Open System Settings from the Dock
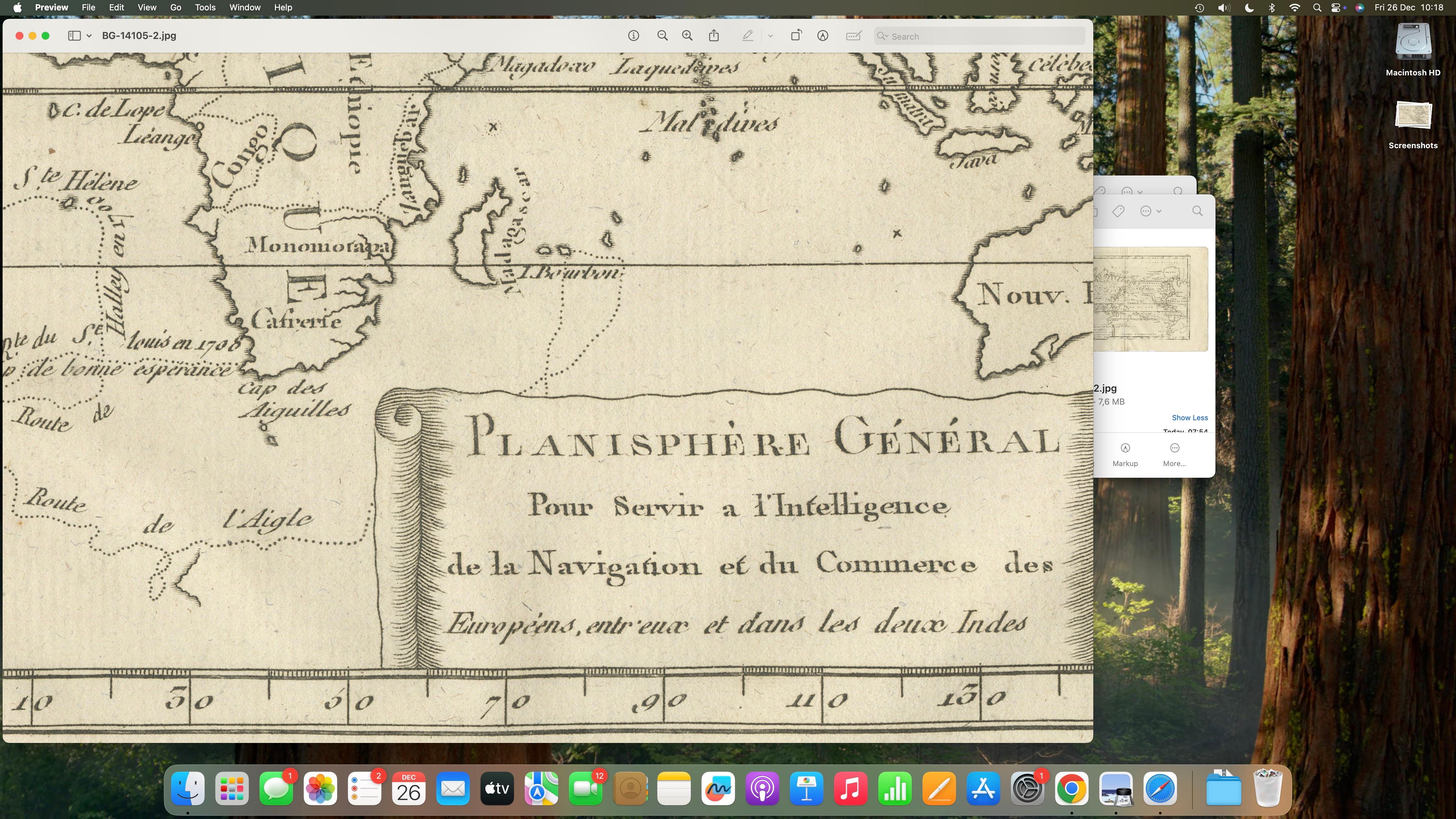 pos(1027,788)
